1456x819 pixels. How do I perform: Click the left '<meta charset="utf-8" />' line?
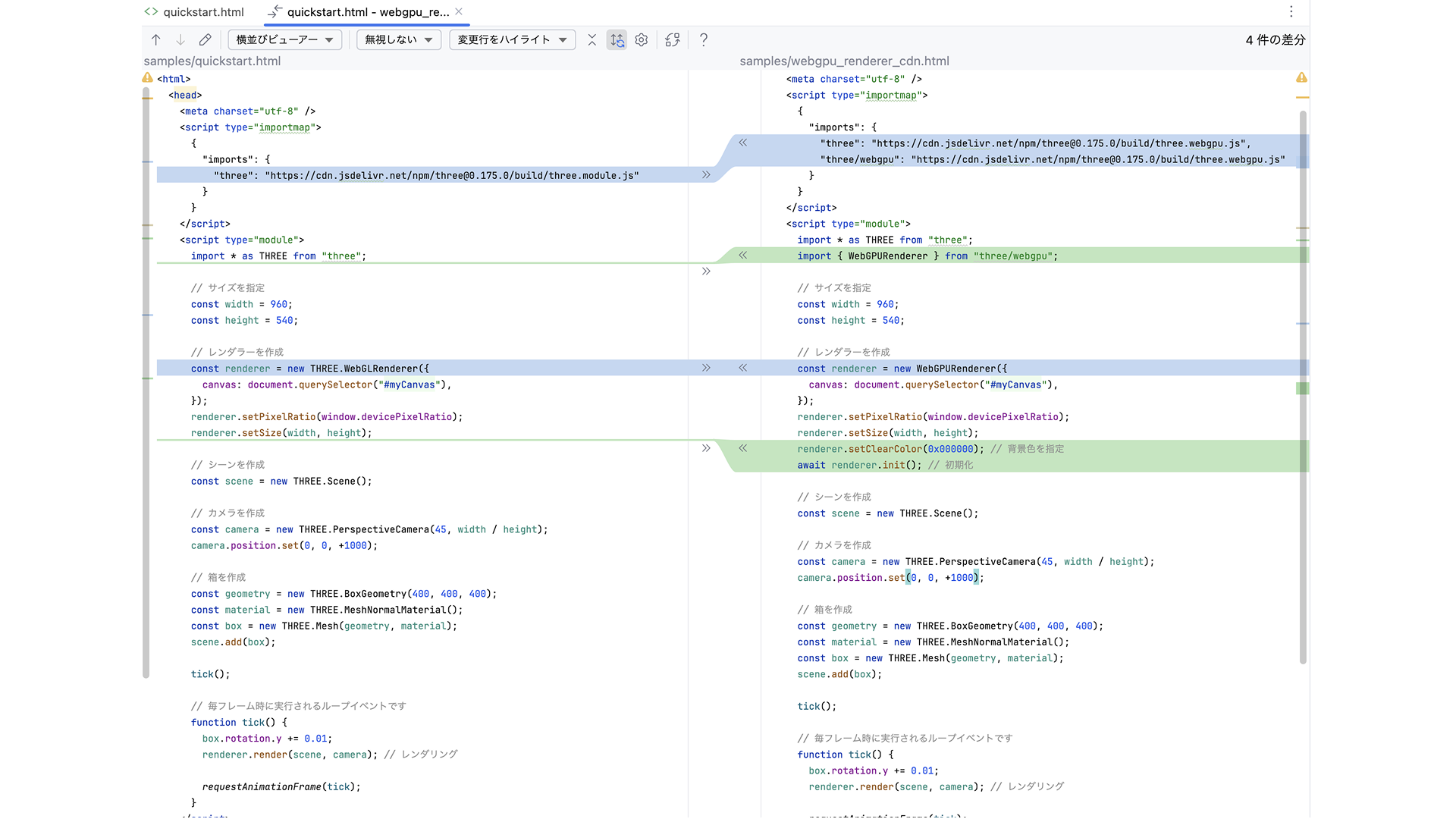point(247,111)
